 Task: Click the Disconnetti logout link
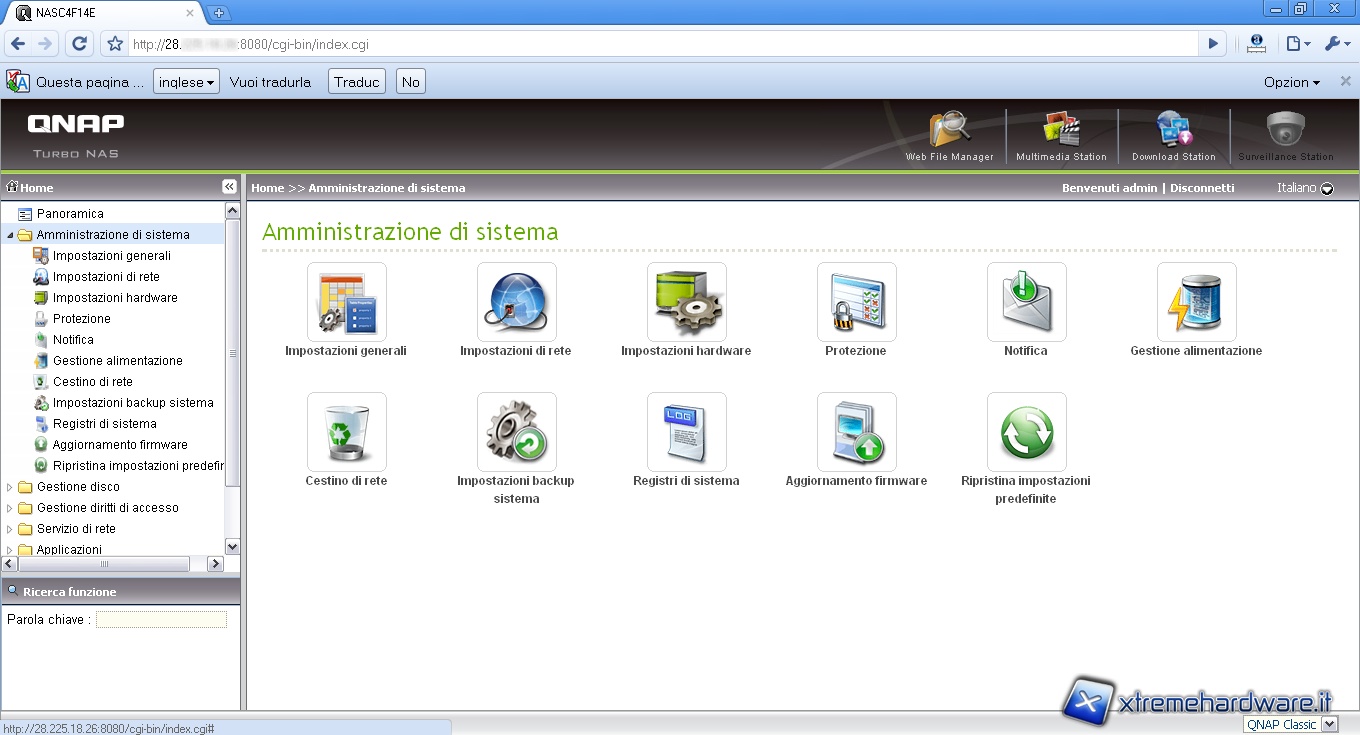[x=1202, y=188]
